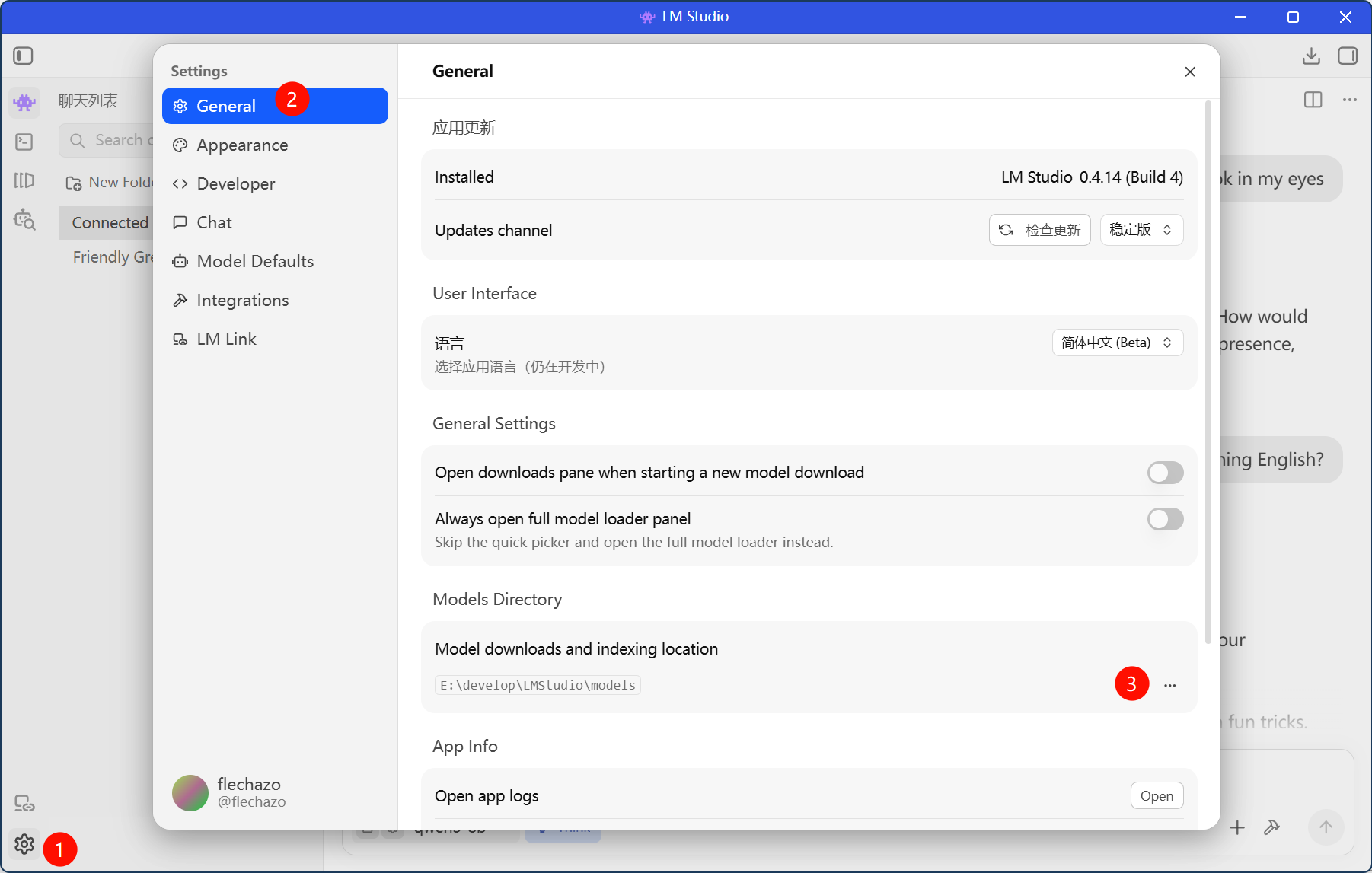Toggle the right sidebar panel icon
The image size is (1372, 873).
coord(1348,56)
